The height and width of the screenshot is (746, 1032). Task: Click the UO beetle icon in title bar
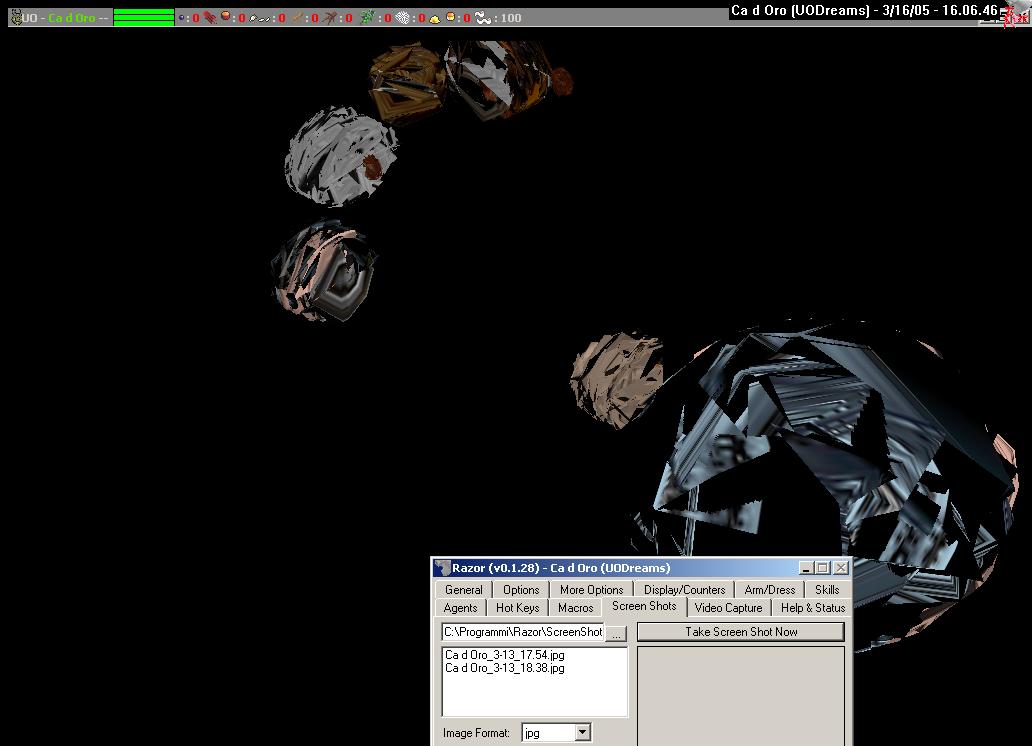[x=15, y=18]
